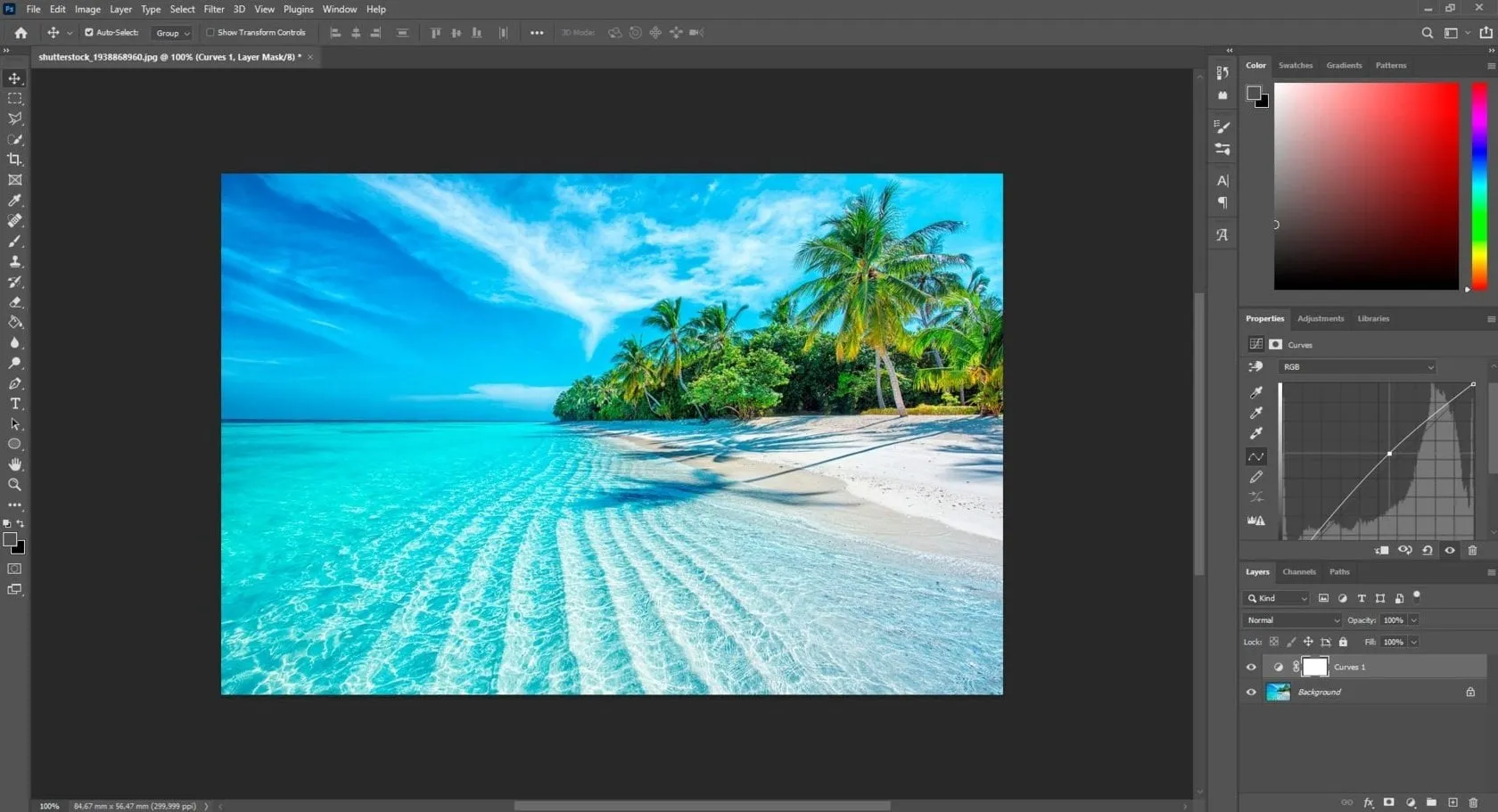Hide the Curves 1 layer
1498x812 pixels.
[1251, 667]
